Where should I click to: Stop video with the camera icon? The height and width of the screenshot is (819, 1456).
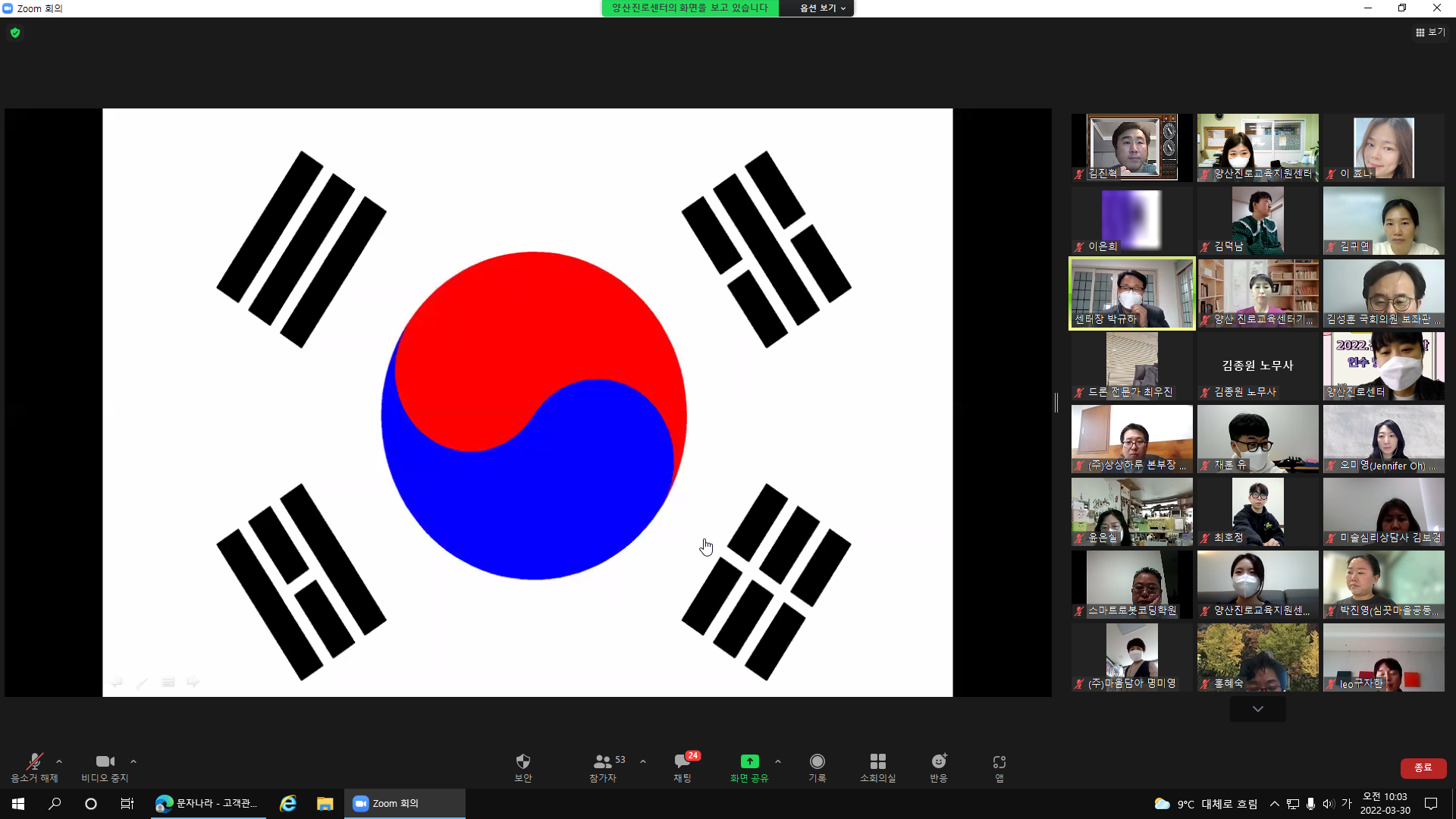(x=105, y=761)
